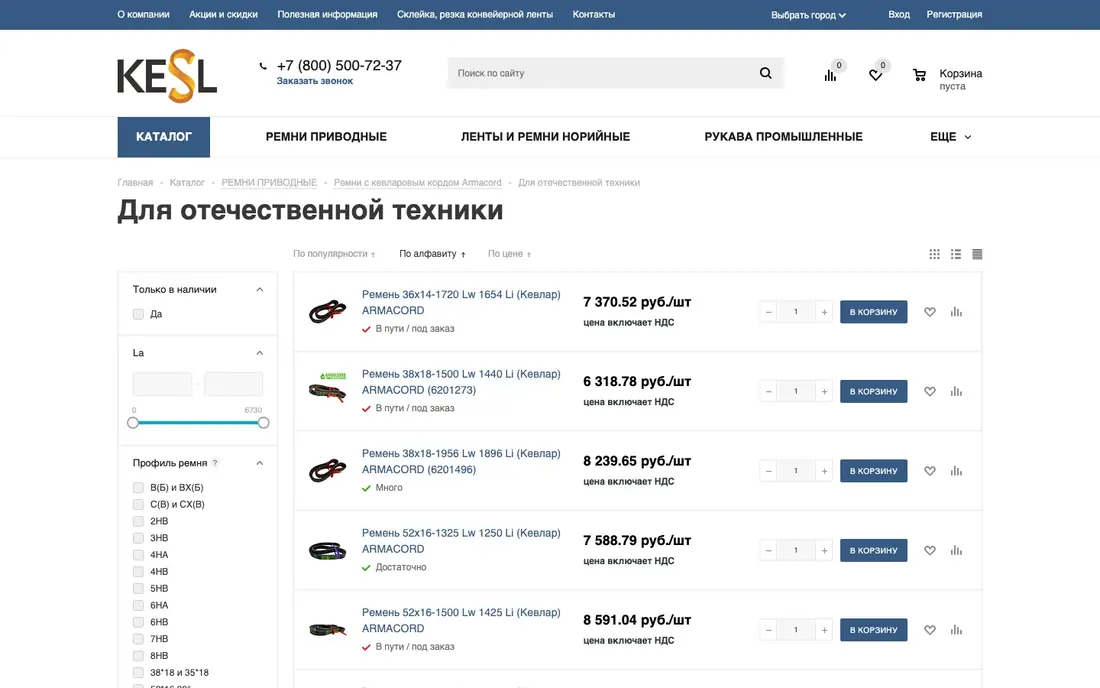Open thumbnail of Ремень 52x16-1325

click(328, 551)
